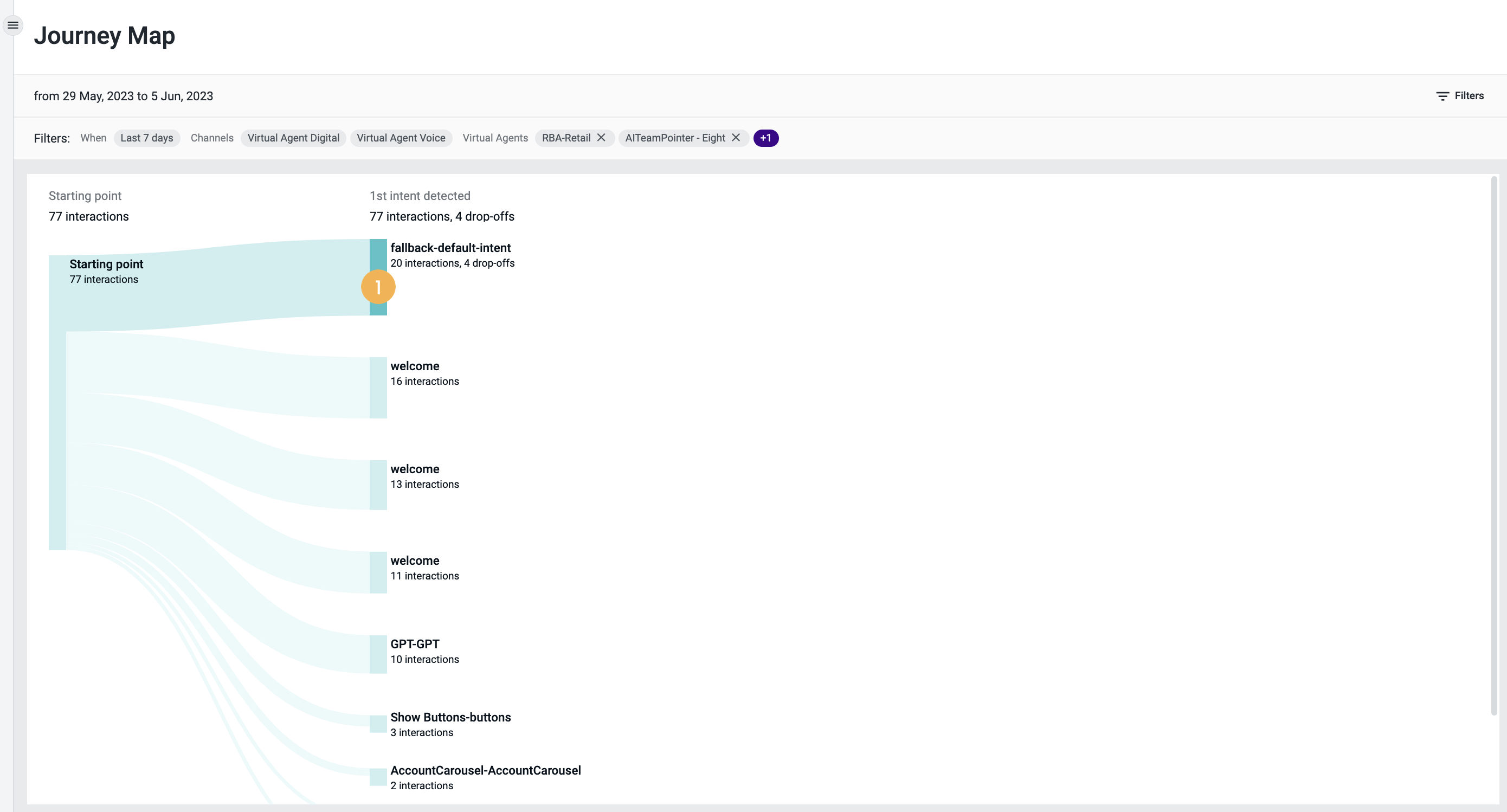Click the vertical scrollbar of the journey map

(1493, 444)
